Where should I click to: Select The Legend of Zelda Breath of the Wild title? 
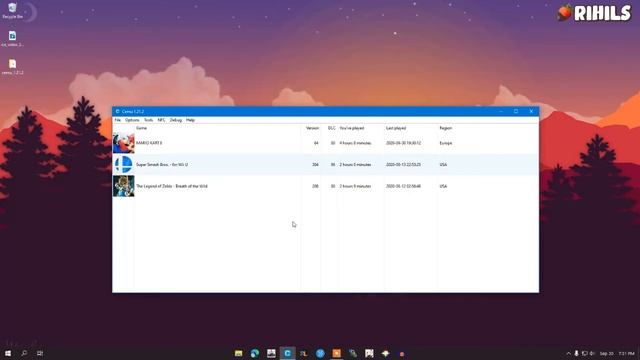pyautogui.click(x=172, y=186)
